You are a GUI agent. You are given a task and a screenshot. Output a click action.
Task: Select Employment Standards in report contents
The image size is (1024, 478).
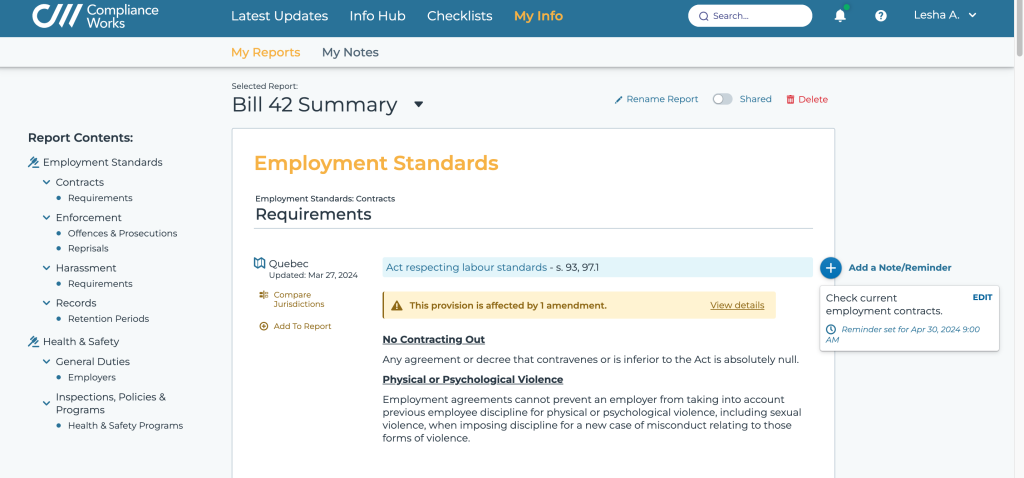(x=103, y=162)
